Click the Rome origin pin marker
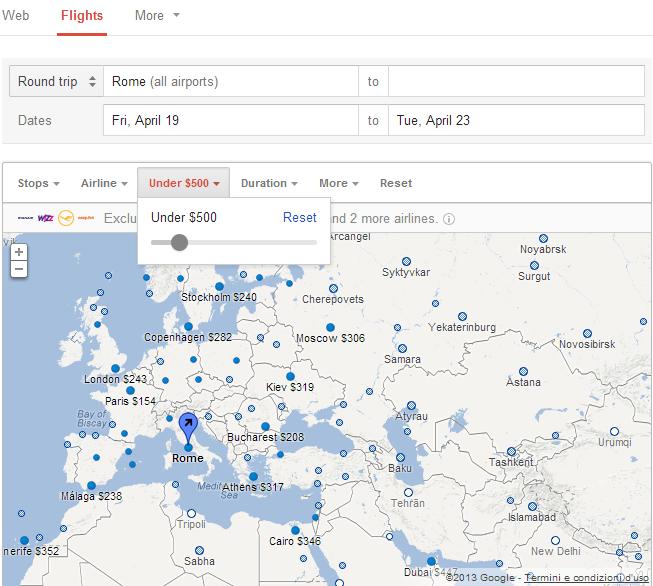 coord(188,429)
